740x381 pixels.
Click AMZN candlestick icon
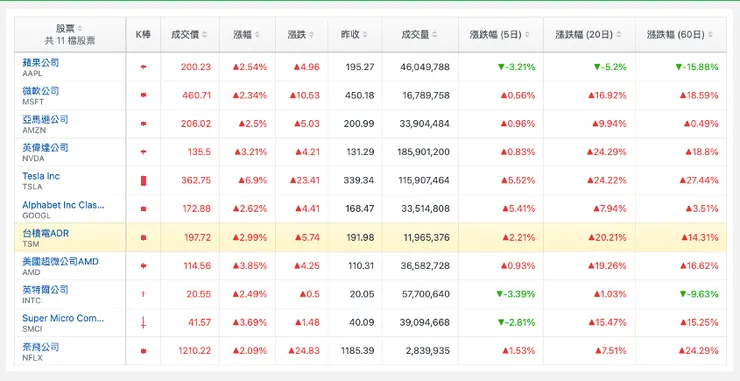point(143,124)
